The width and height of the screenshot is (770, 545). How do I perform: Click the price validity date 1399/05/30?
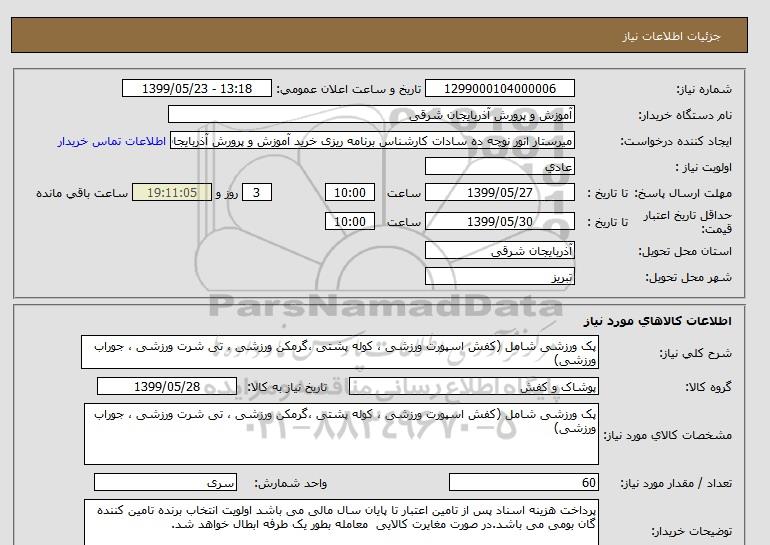(x=499, y=221)
